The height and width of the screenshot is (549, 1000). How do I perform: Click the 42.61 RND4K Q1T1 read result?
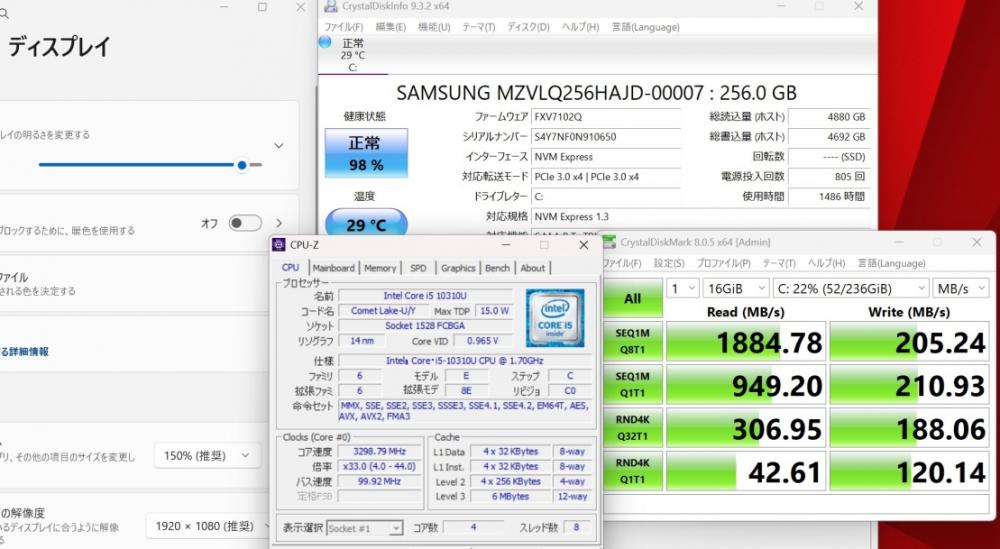746,472
